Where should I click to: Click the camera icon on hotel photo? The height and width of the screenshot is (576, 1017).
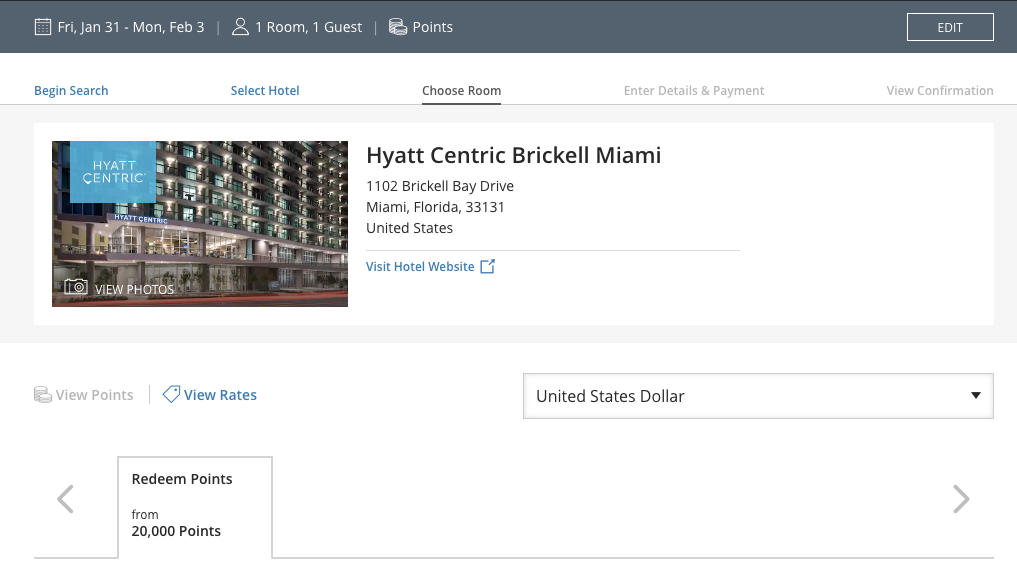(76, 288)
